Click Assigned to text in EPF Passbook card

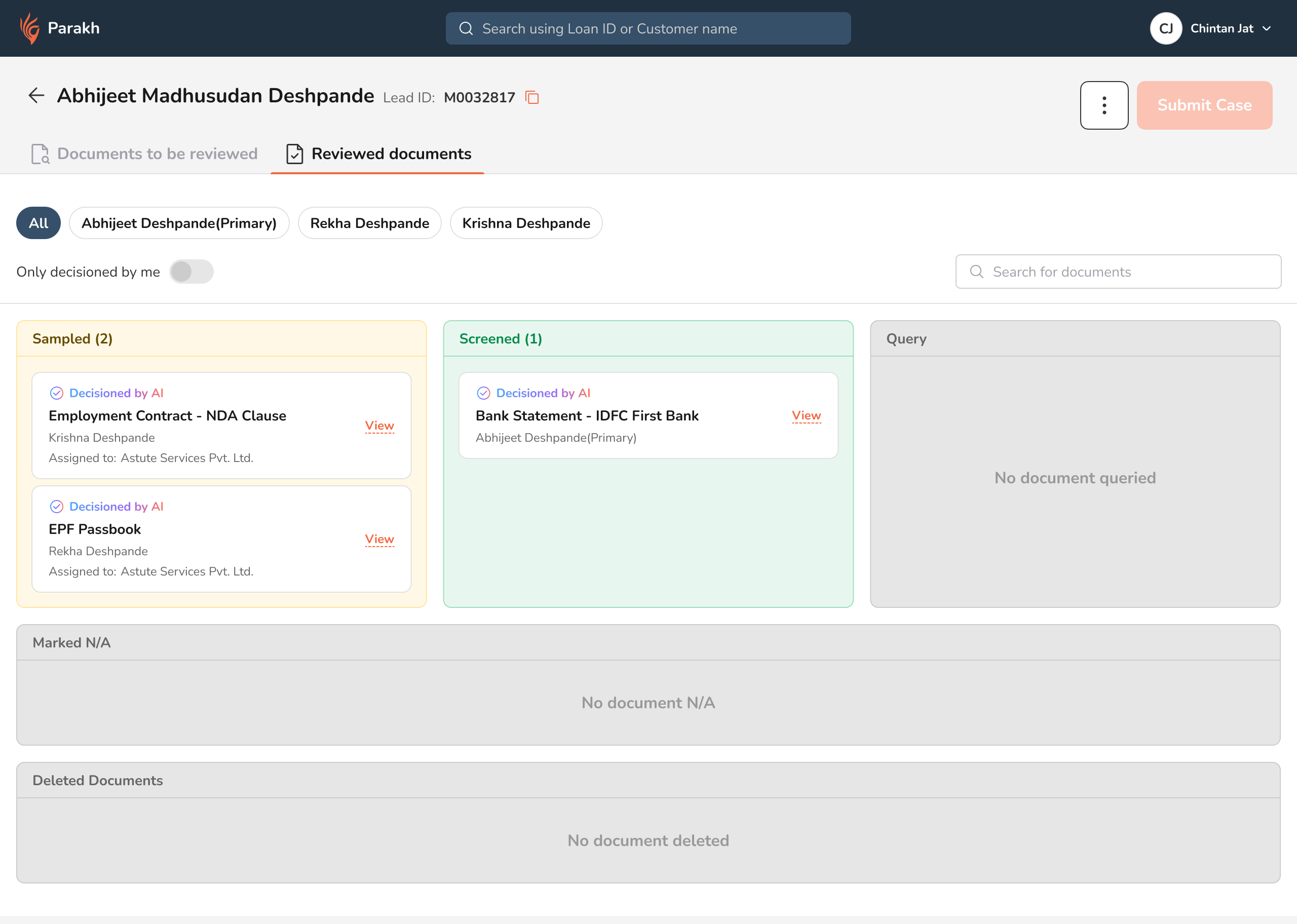[x=151, y=571]
